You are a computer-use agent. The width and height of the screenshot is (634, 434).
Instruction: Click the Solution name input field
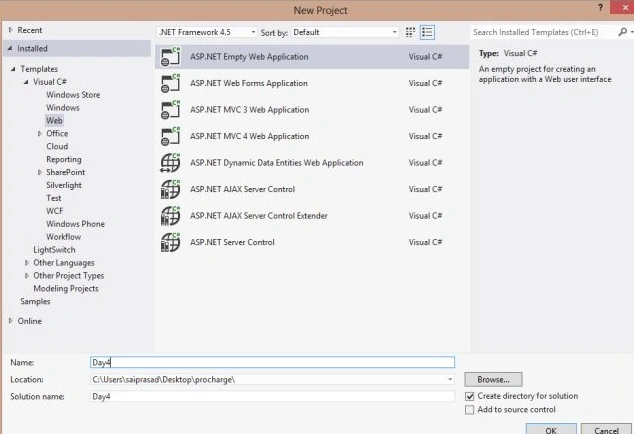273,396
